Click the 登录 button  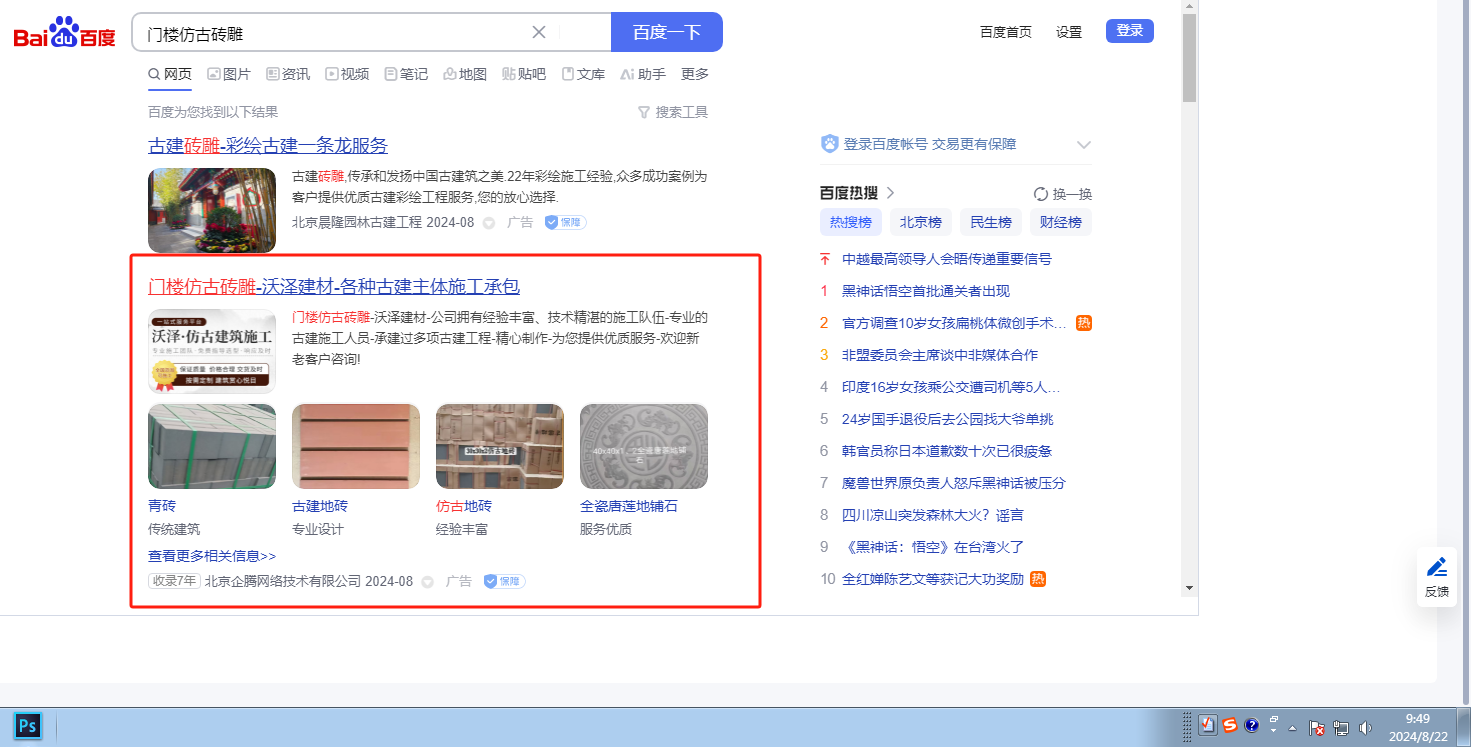click(1130, 31)
